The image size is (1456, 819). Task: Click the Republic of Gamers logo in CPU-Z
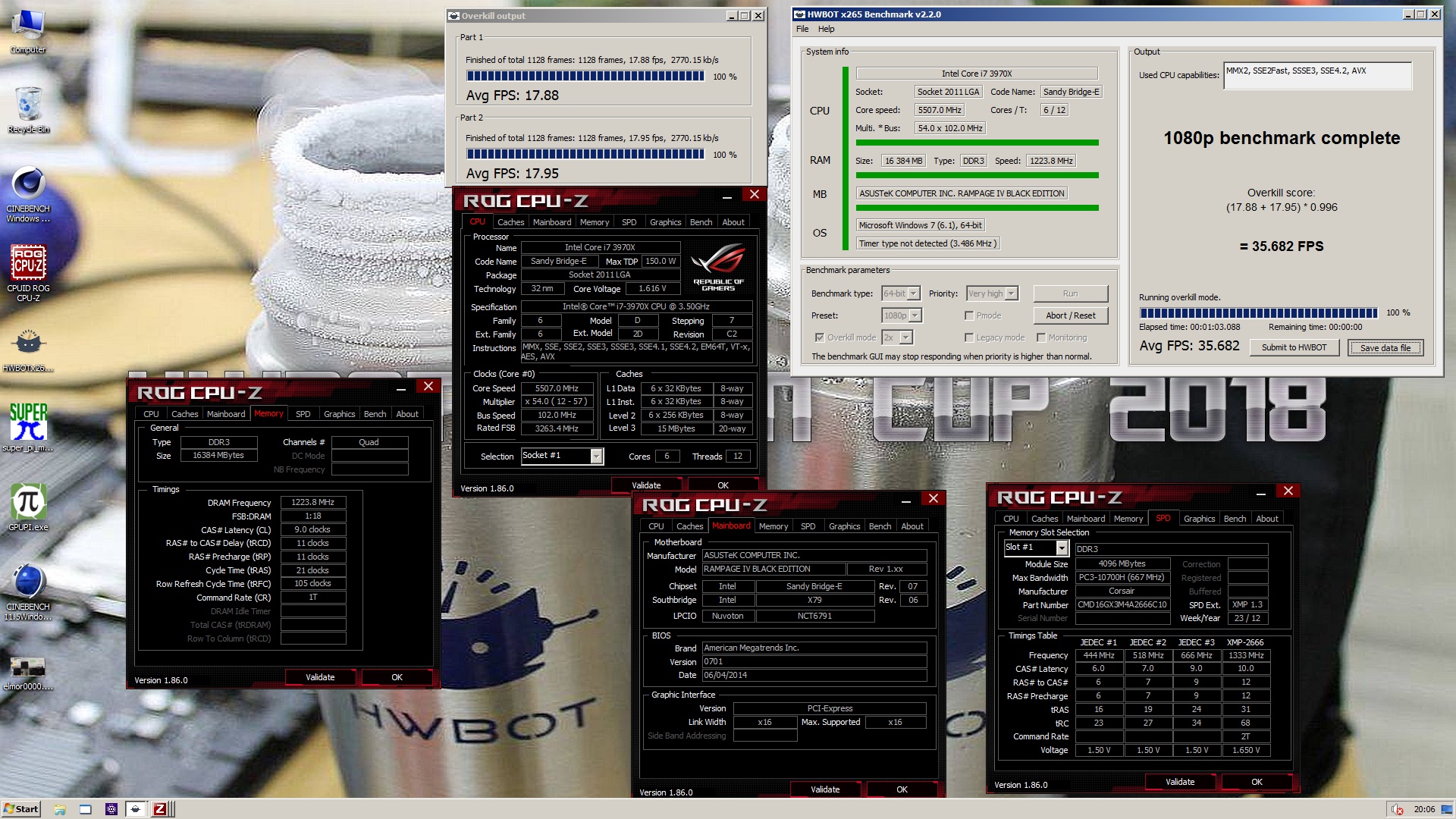point(718,267)
